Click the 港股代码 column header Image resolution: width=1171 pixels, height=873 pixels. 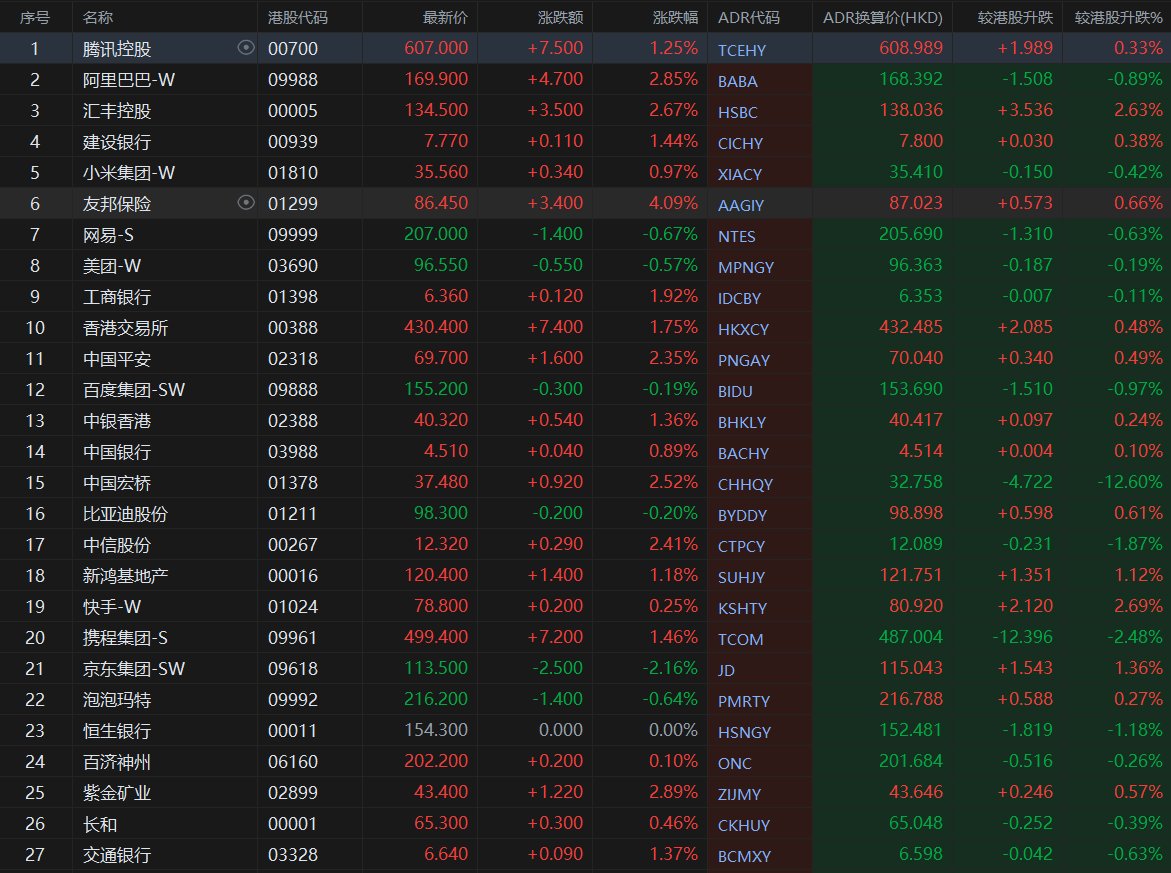point(298,17)
